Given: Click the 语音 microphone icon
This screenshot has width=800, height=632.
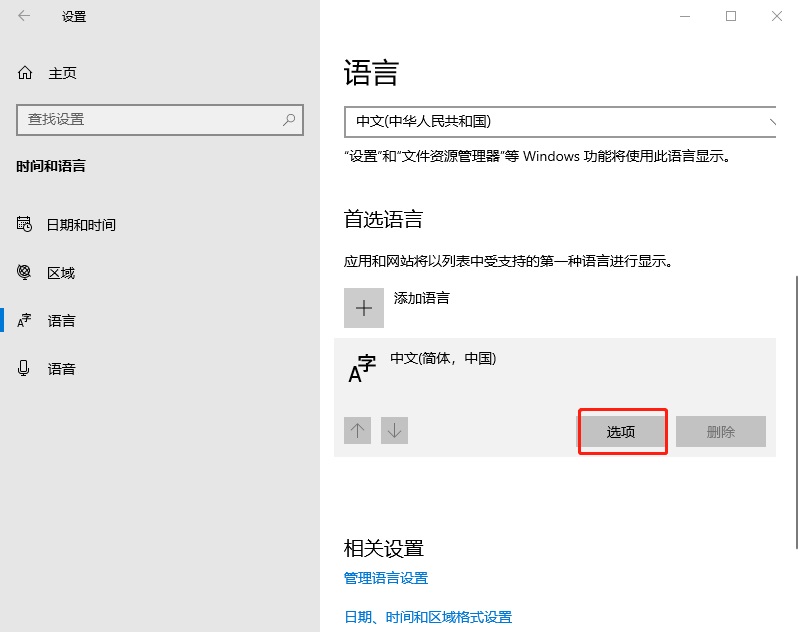Looking at the screenshot, I should click(23, 368).
